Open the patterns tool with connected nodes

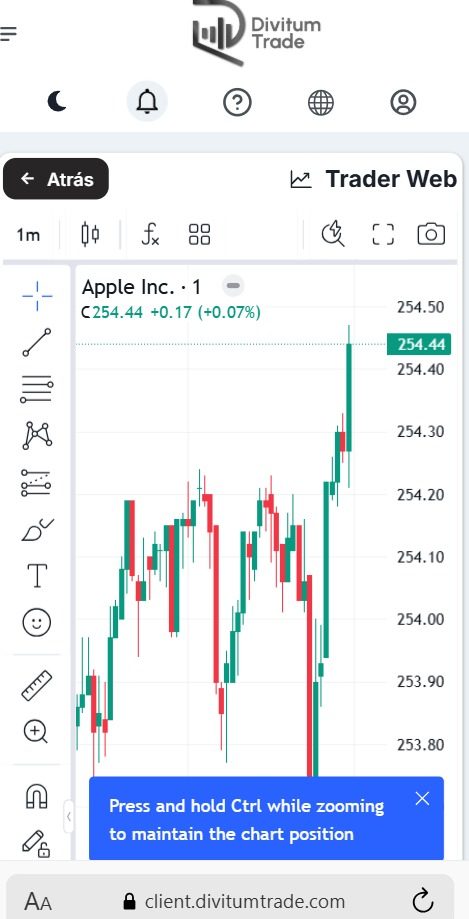(x=37, y=435)
